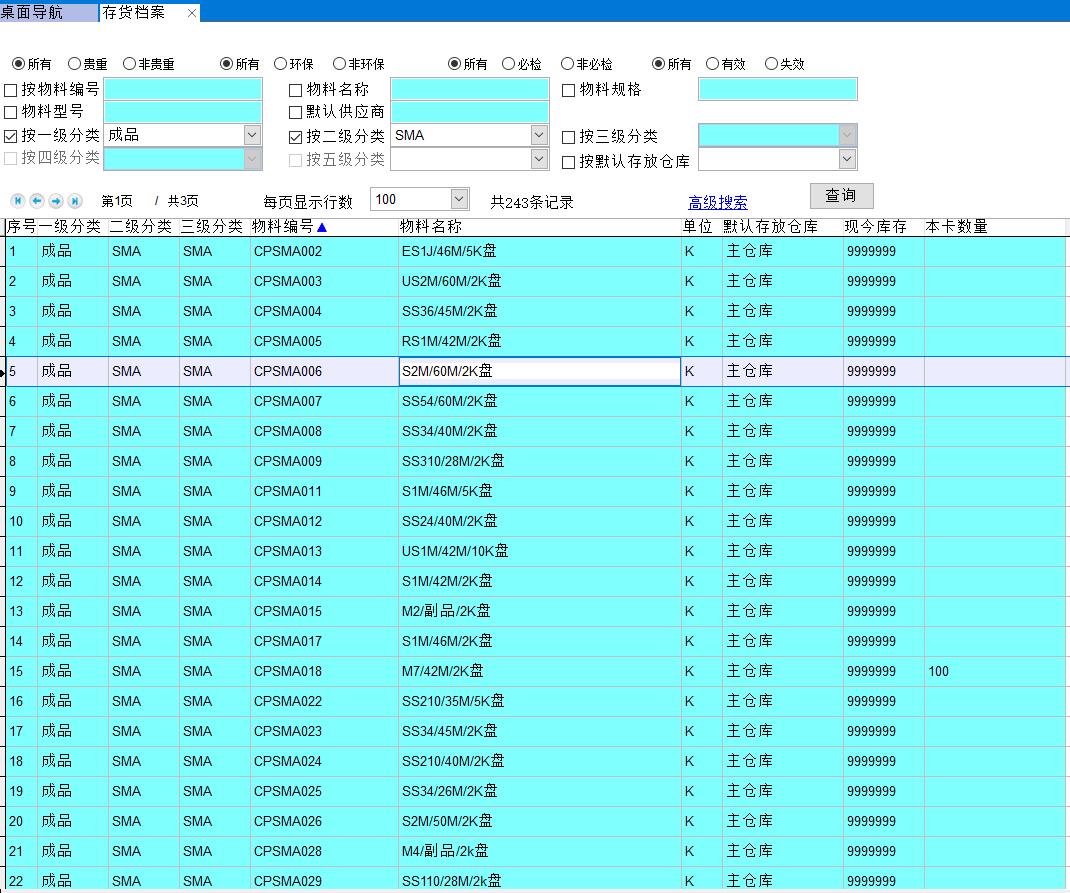Open the rows-per-page dropdown showing 100
Screen dimensions: 1070x893
coord(459,200)
